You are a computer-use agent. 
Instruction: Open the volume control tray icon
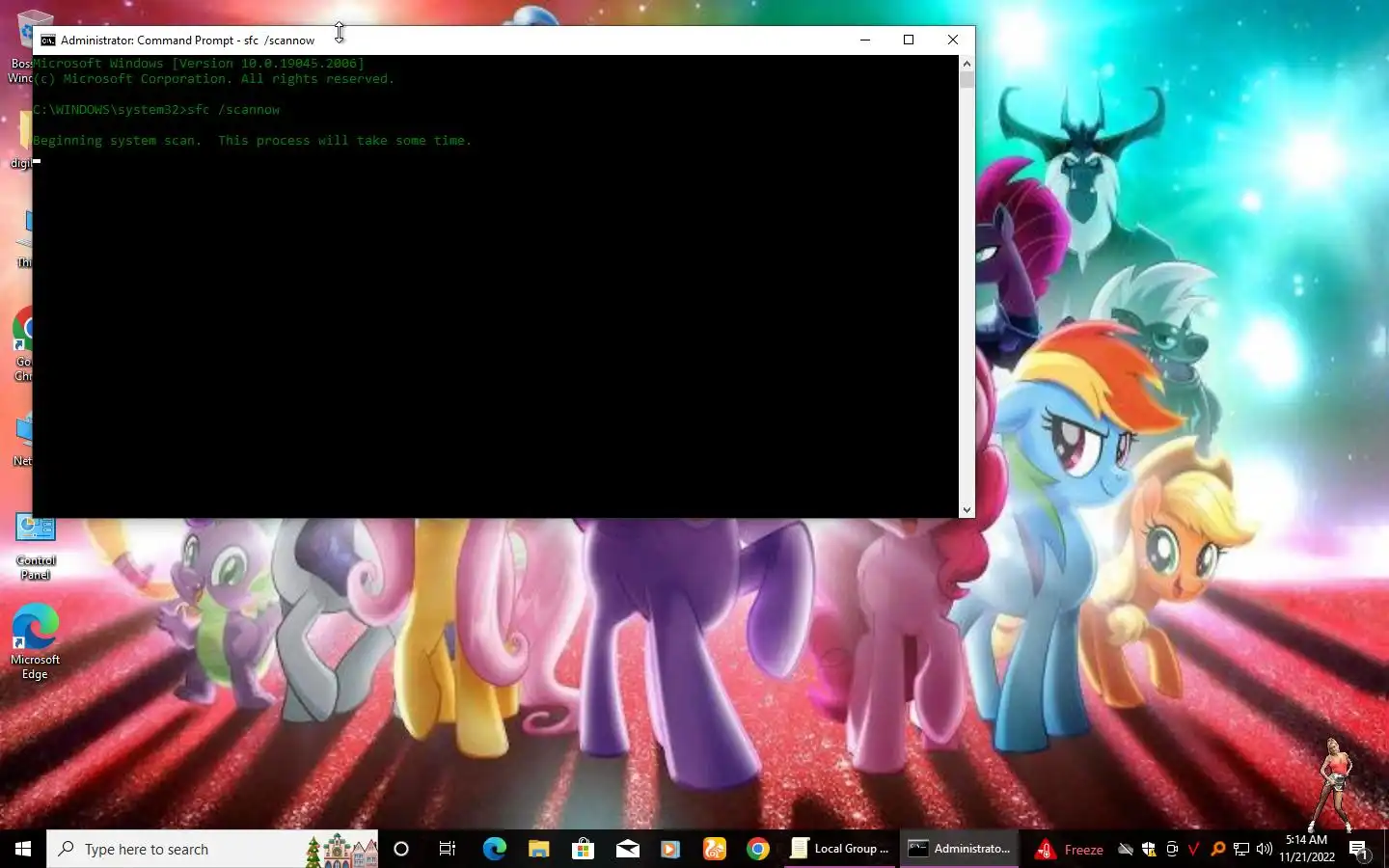(x=1265, y=850)
